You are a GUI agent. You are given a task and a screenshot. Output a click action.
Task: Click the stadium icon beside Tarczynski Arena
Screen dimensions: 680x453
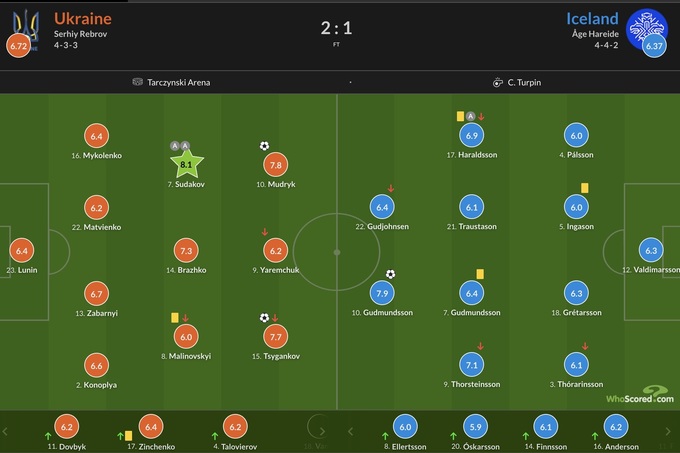(137, 82)
